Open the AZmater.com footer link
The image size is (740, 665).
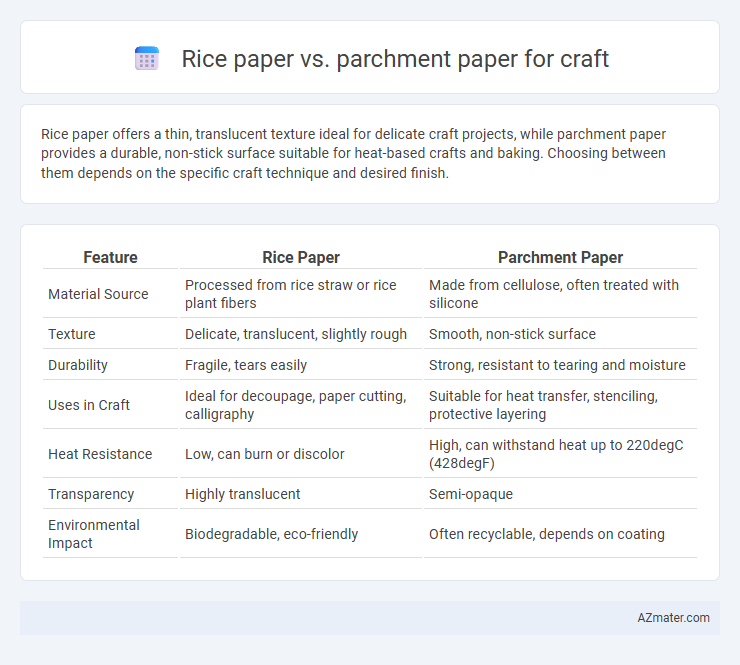pyautogui.click(x=673, y=618)
